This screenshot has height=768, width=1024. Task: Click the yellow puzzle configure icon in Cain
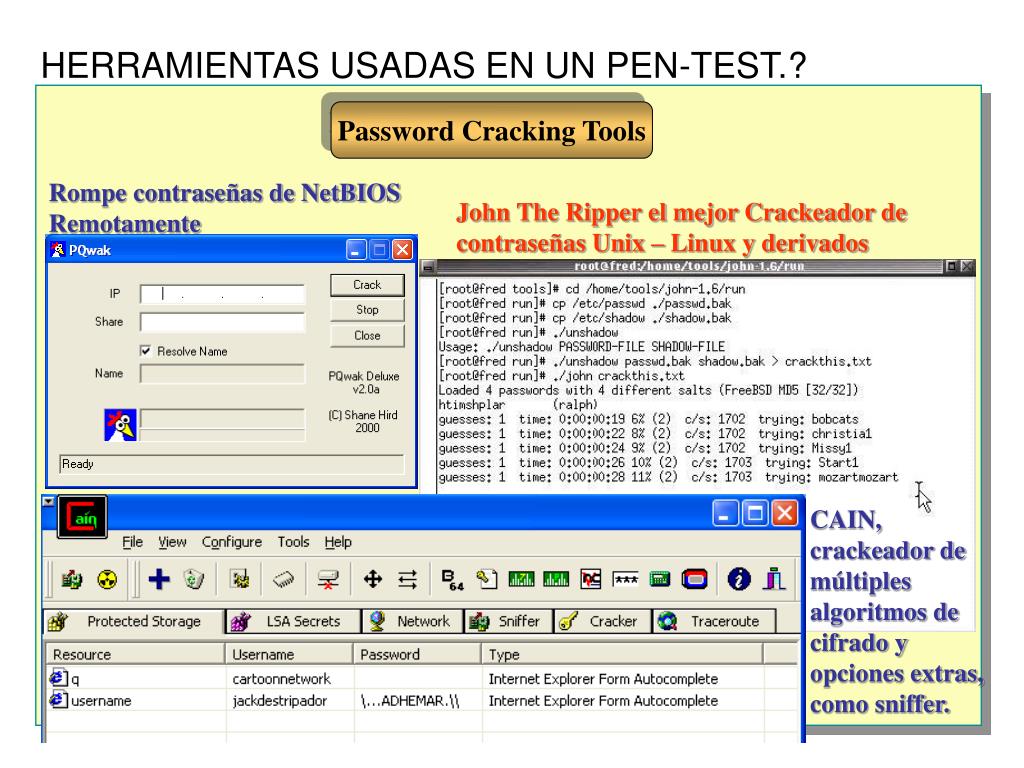coord(240,579)
